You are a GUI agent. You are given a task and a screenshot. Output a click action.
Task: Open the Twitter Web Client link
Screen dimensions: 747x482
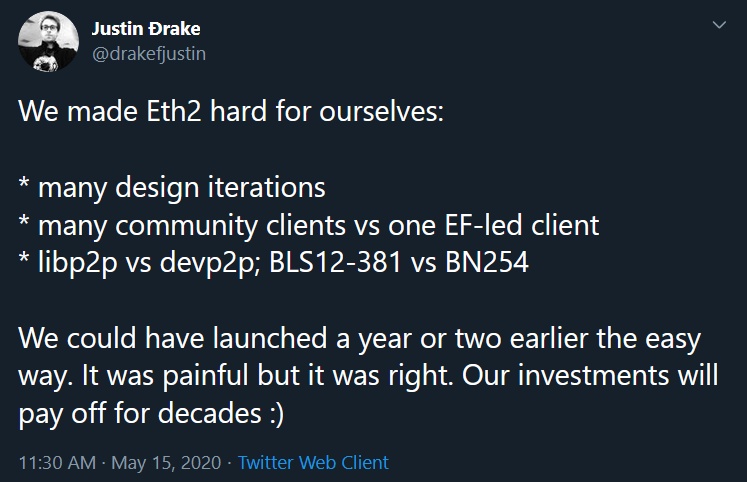click(x=313, y=462)
